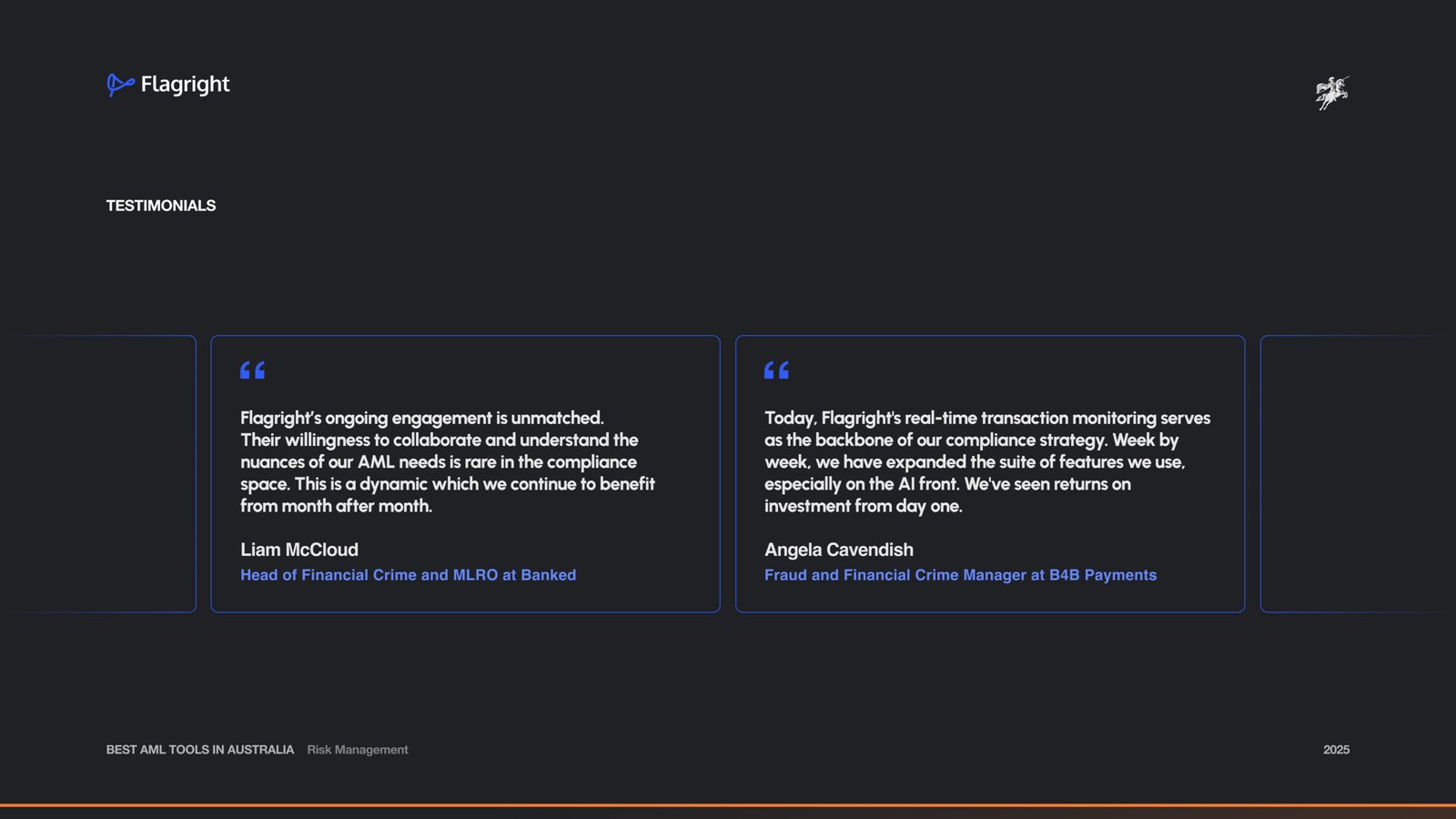Click the quote mark icon in Liam McCloud's card
Screen dimensions: 1456x819
(x=253, y=370)
